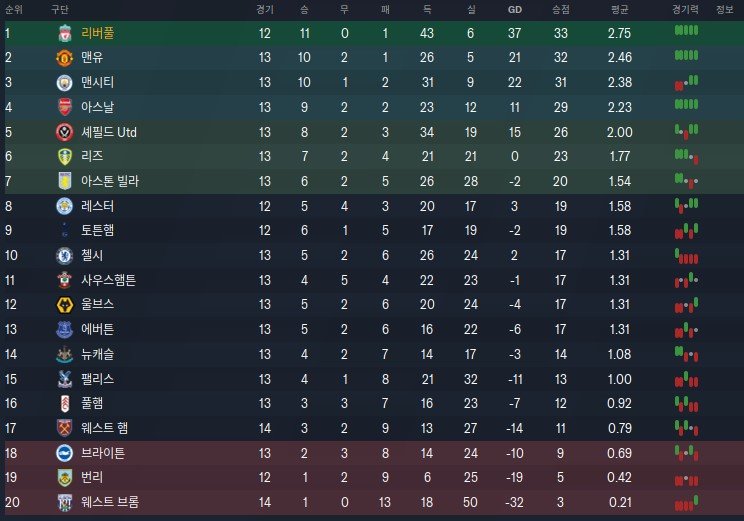Screen dimensions: 744x521
Task: Click the Wolves club crest icon
Action: click(65, 304)
